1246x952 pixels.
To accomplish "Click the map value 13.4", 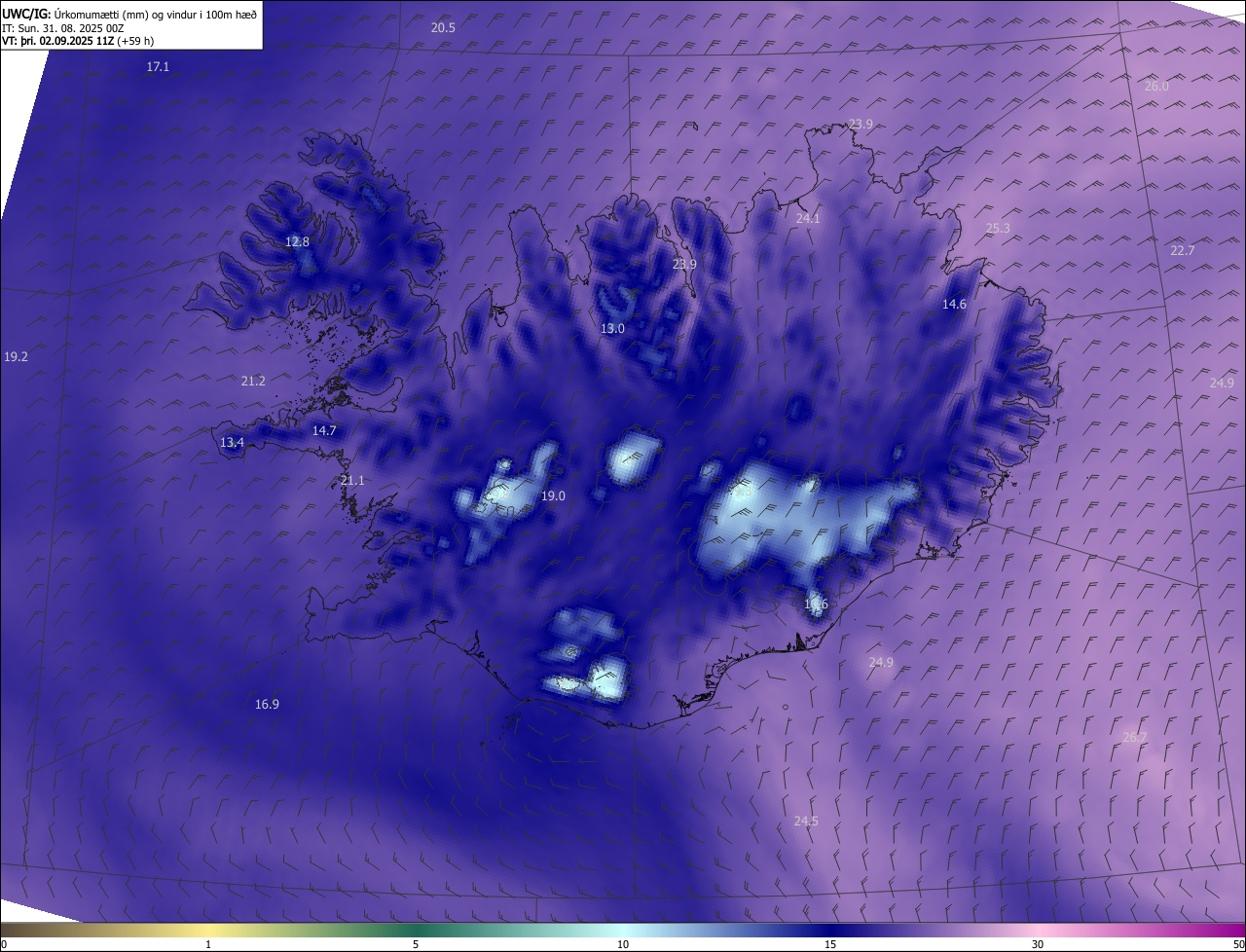I will pyautogui.click(x=232, y=443).
